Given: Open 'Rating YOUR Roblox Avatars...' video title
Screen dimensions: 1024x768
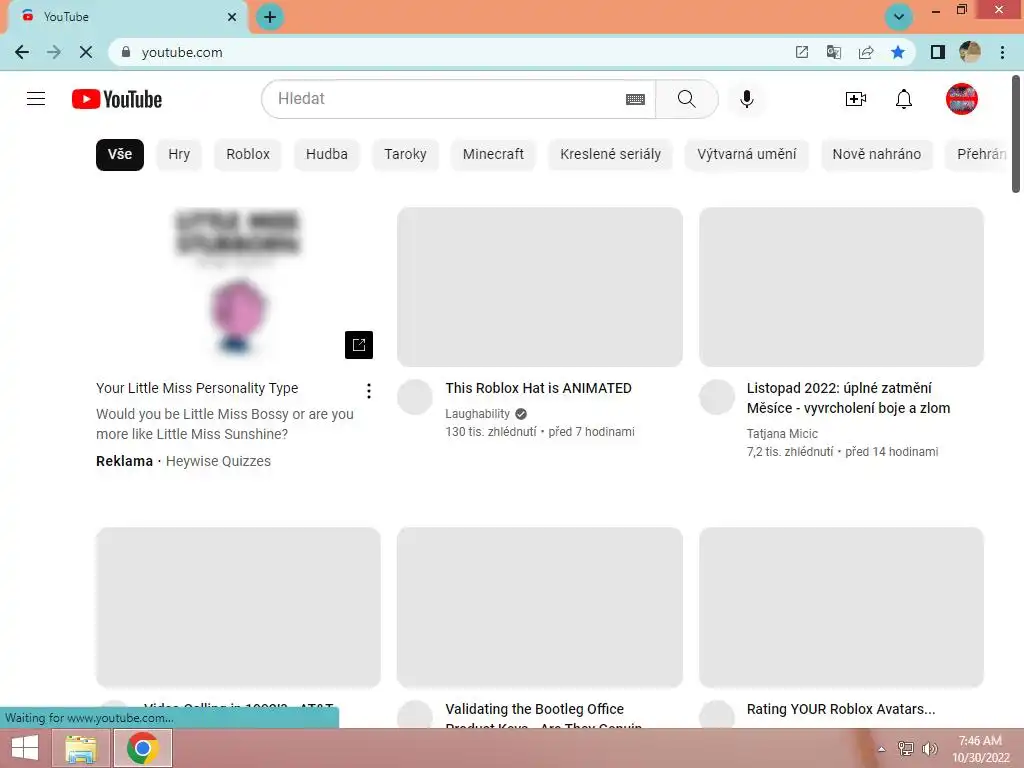Looking at the screenshot, I should 840,709.
